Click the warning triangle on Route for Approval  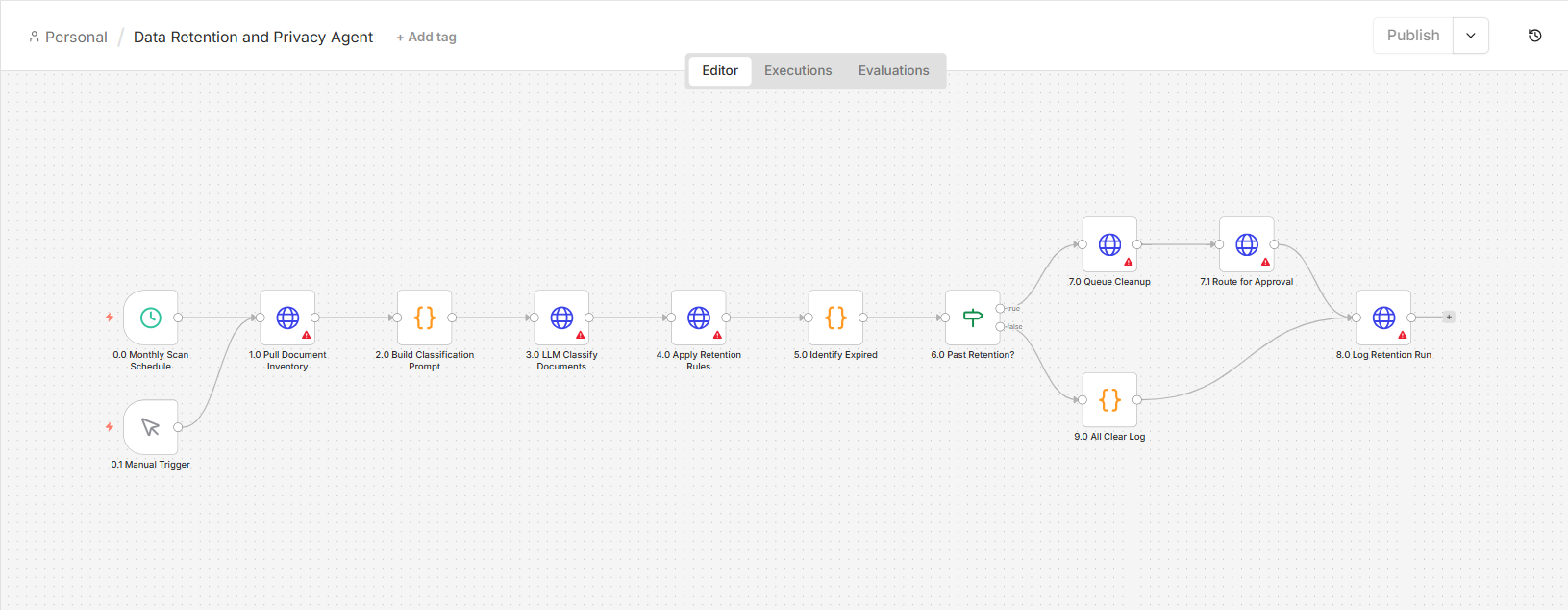coord(1265,262)
